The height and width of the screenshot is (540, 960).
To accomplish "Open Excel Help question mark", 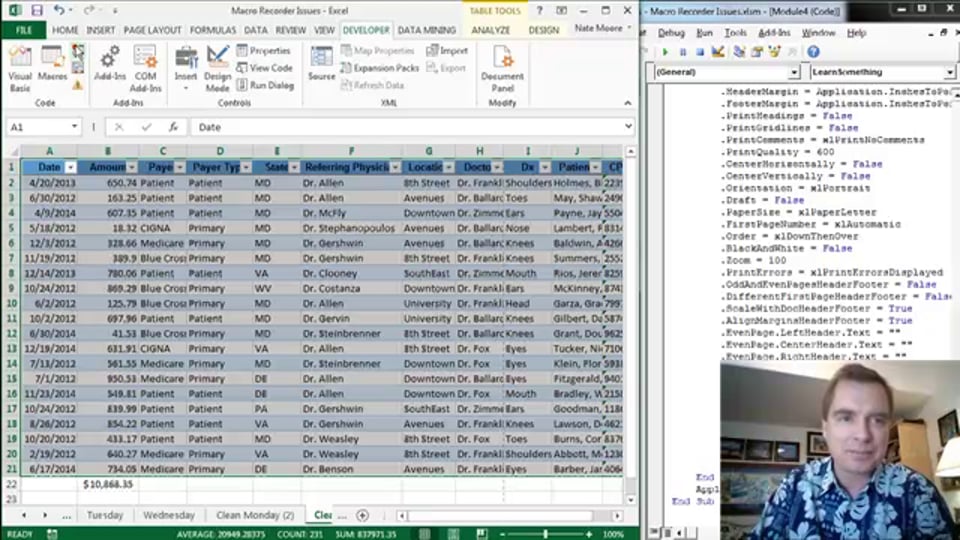I will [x=539, y=10].
